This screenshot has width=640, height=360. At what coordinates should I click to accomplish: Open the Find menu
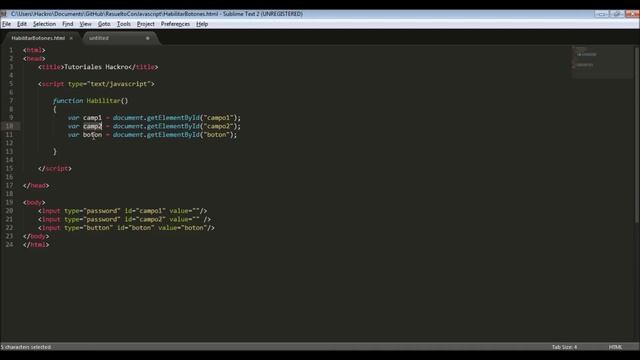click(x=68, y=24)
